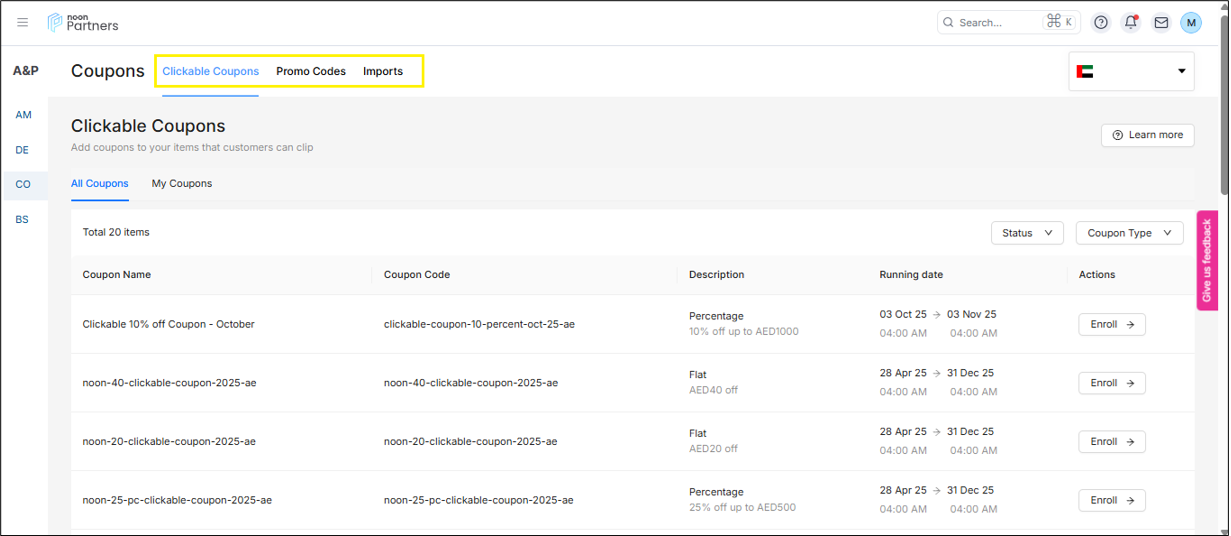Click the Learn more button
The height and width of the screenshot is (536, 1231).
tap(1147, 135)
